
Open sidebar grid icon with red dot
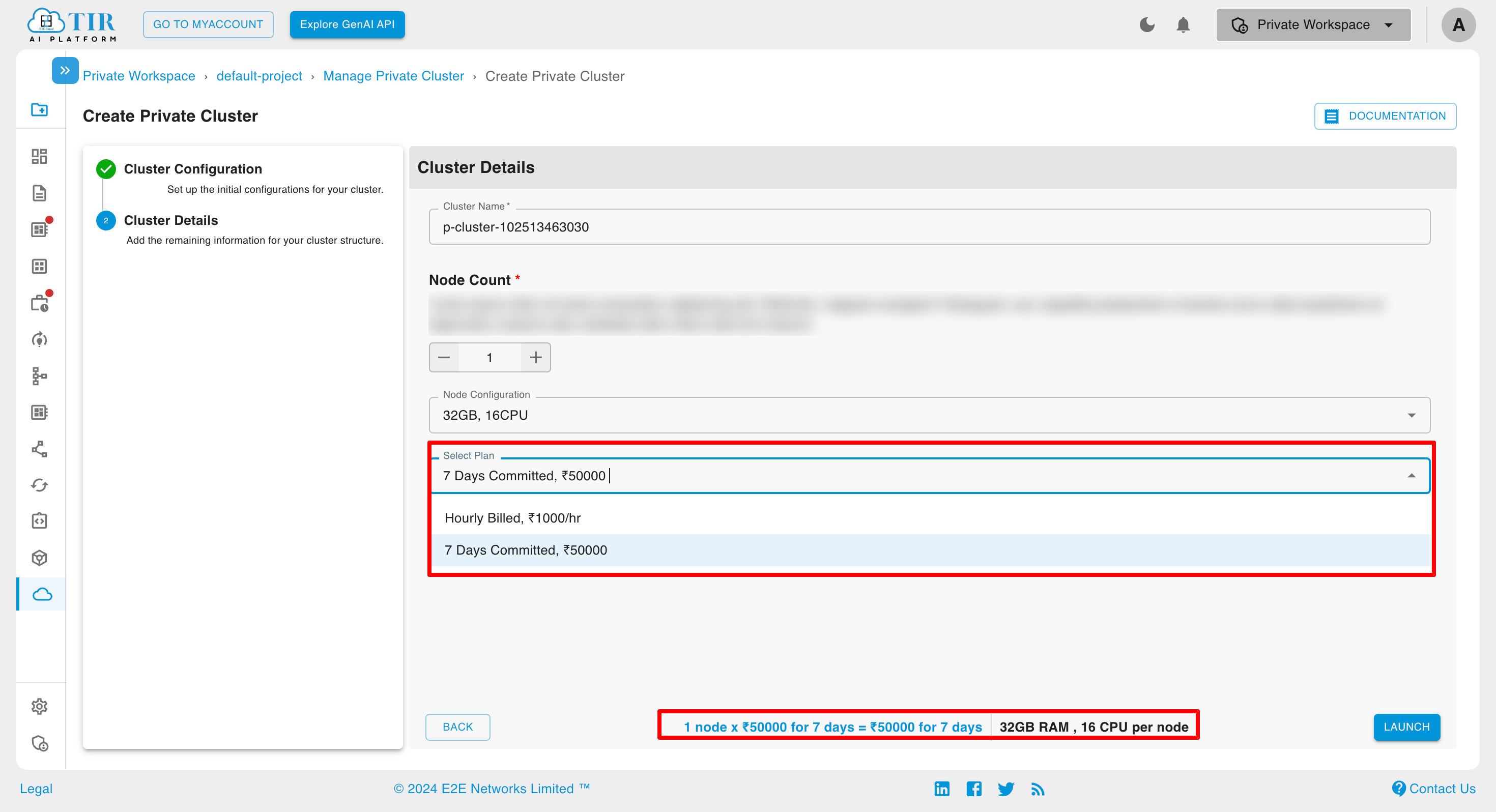pos(40,229)
